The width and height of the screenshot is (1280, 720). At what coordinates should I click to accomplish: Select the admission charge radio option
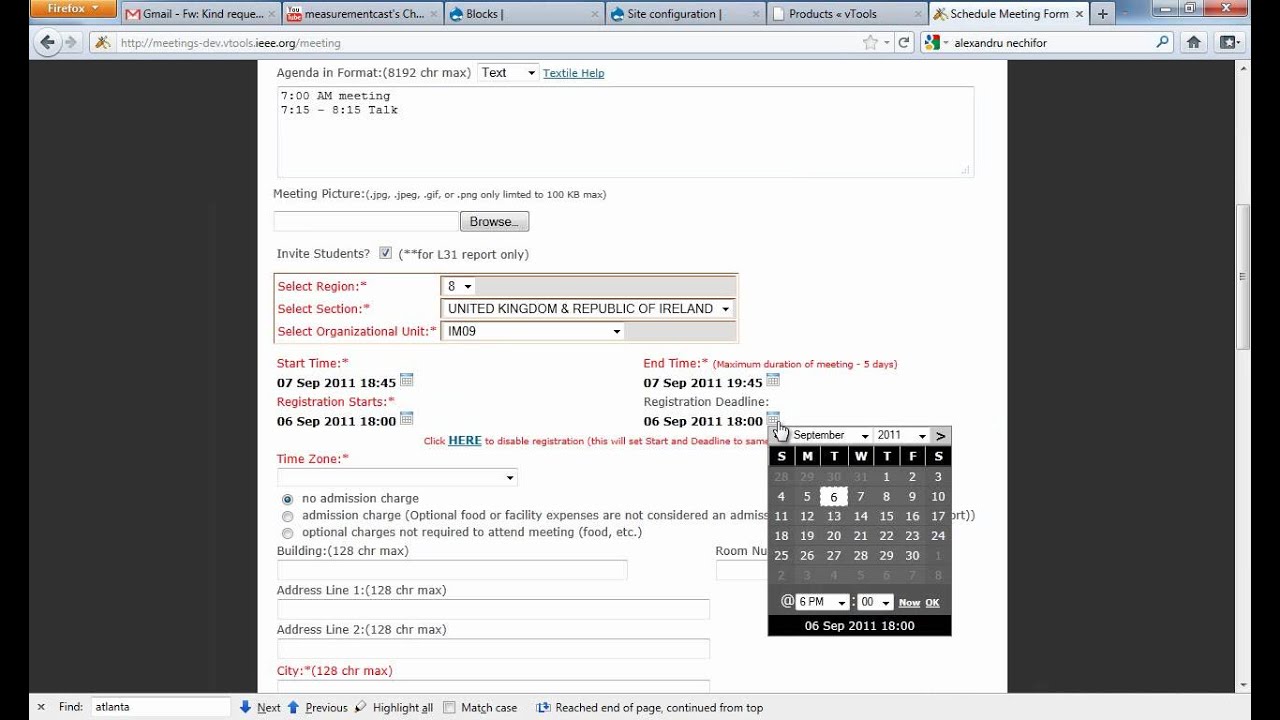coord(288,516)
